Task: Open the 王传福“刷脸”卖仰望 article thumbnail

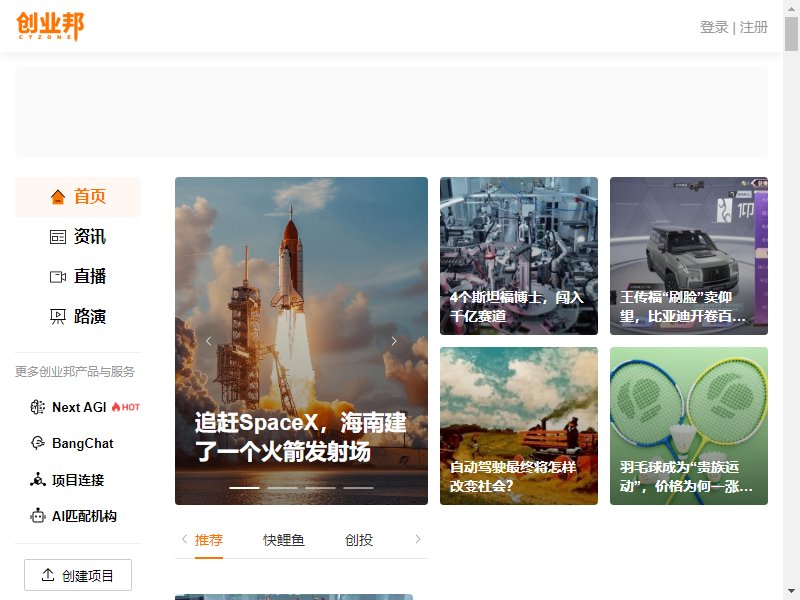Action: point(689,256)
